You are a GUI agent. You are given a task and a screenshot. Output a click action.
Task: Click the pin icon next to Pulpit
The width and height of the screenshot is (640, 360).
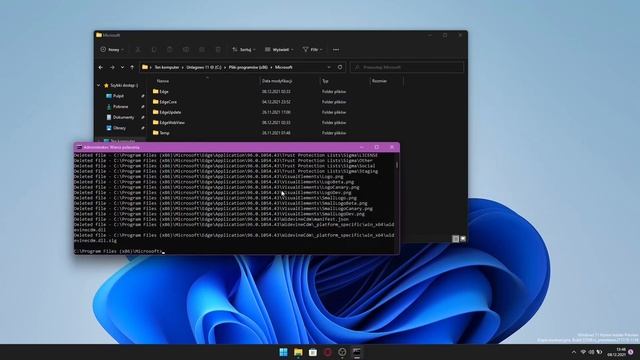click(142, 96)
